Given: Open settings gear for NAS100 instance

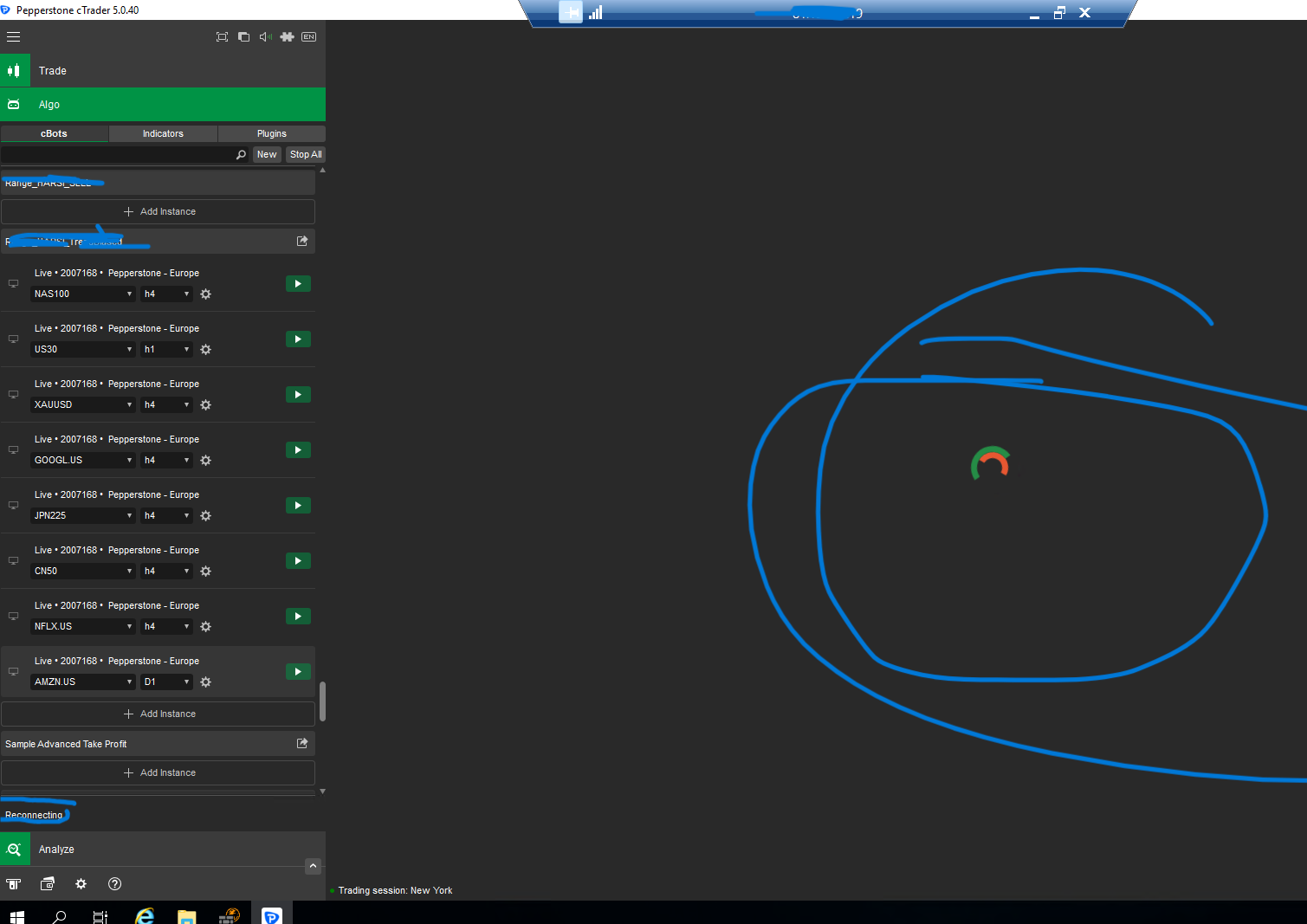Looking at the screenshot, I should [206, 294].
